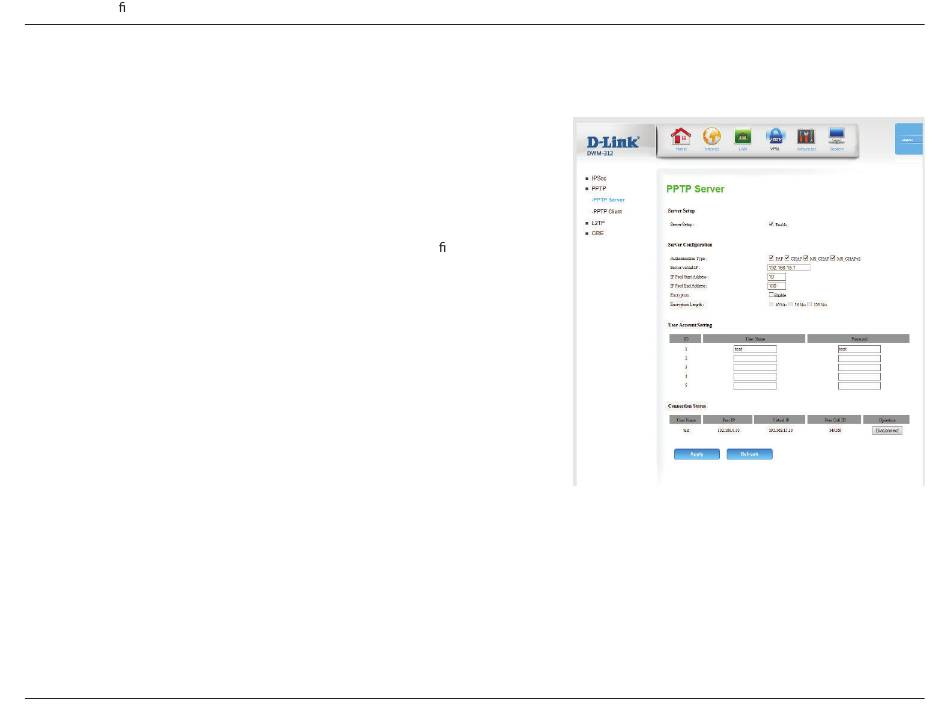
Task: Enable the Encryption checkbox
Action: tap(771, 294)
